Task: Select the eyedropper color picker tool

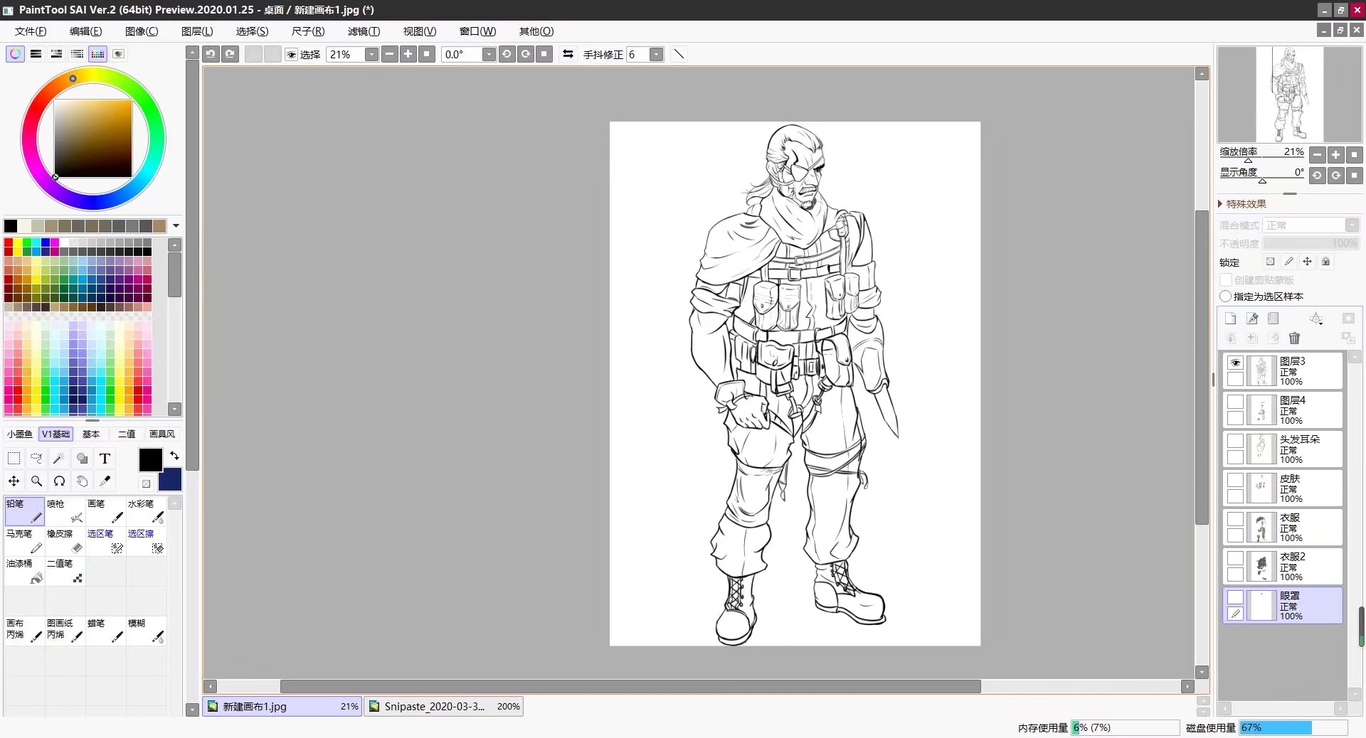Action: (x=105, y=481)
